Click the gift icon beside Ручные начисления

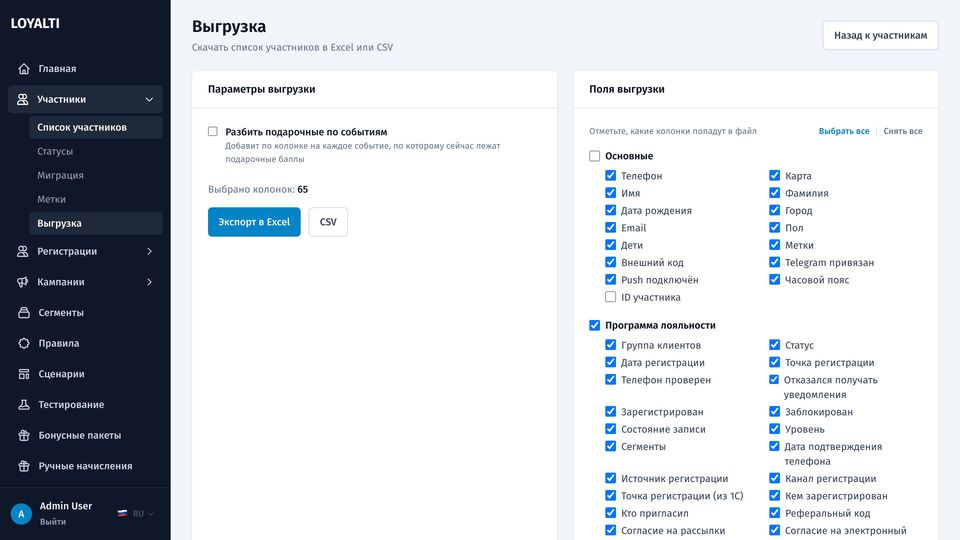(24, 466)
